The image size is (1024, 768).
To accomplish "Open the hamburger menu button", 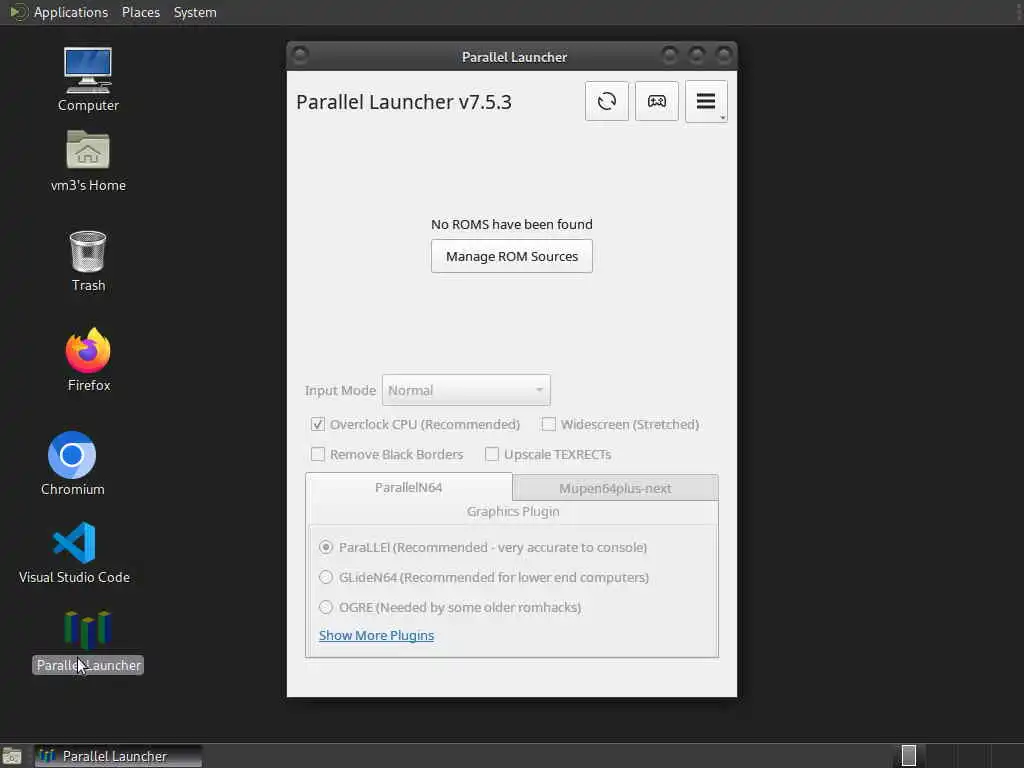I will pos(706,101).
